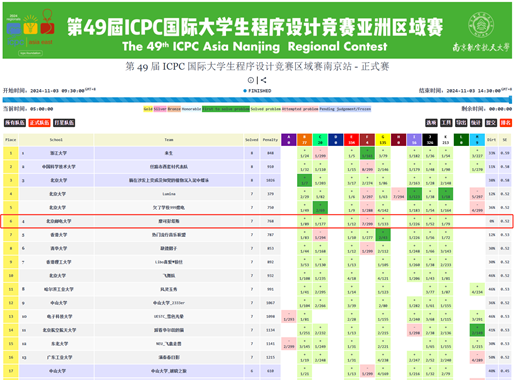Select the 正式队伍 (official teams) filter
Screen dimensions: 514x380
39,123
